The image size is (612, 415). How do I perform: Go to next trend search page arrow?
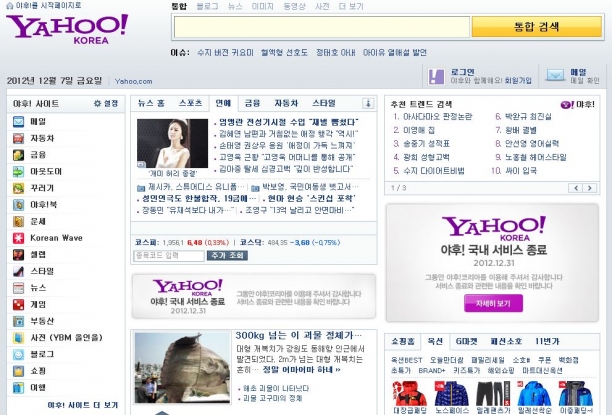coord(590,188)
